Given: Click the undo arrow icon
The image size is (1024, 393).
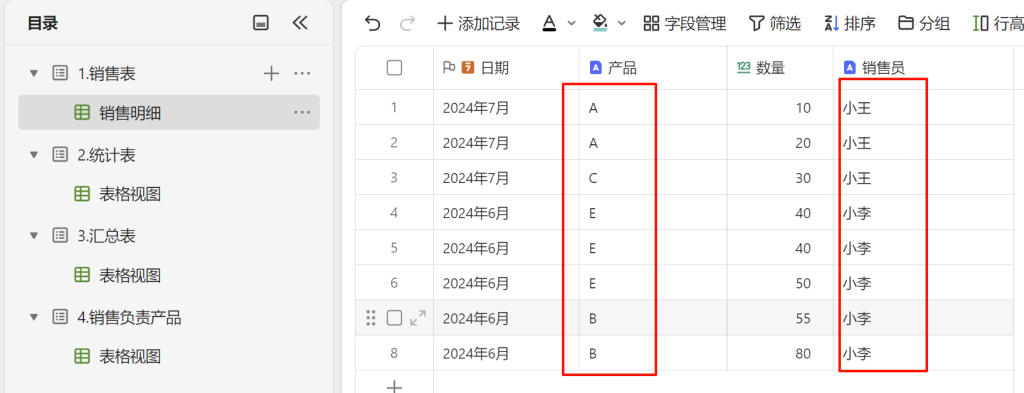Looking at the screenshot, I should tap(372, 24).
